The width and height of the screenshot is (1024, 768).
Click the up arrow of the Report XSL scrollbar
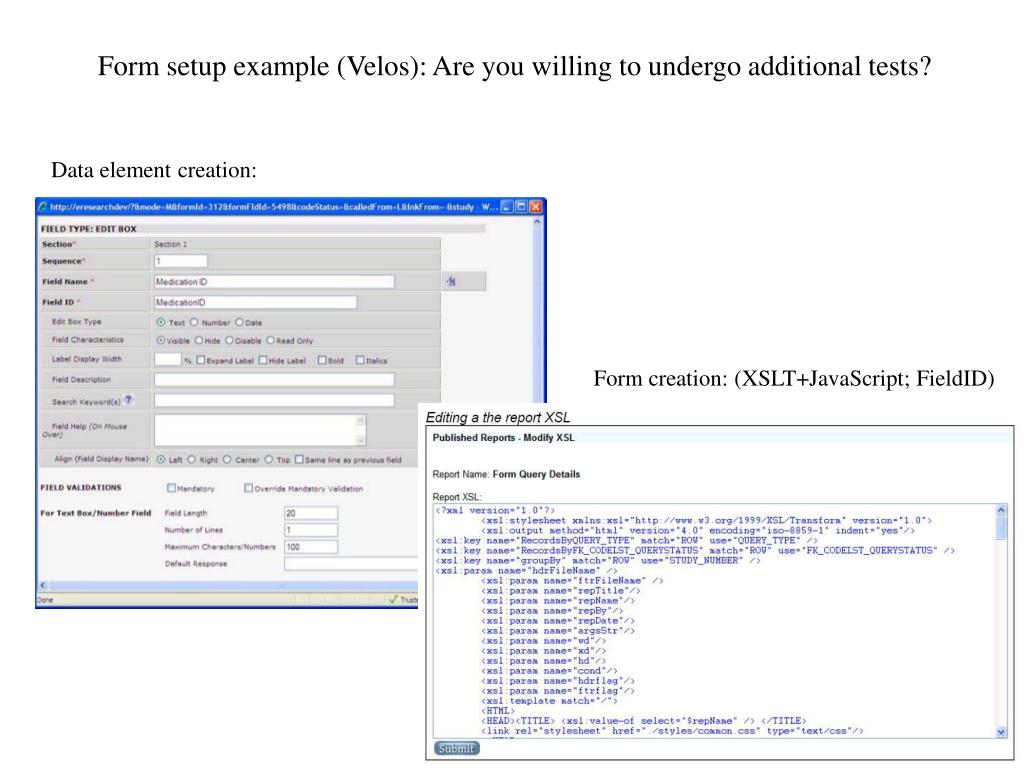pyautogui.click(x=1002, y=509)
